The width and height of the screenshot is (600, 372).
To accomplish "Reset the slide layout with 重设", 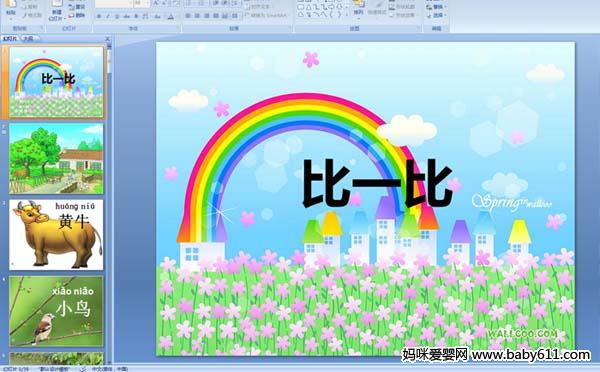I will tap(77, 7).
